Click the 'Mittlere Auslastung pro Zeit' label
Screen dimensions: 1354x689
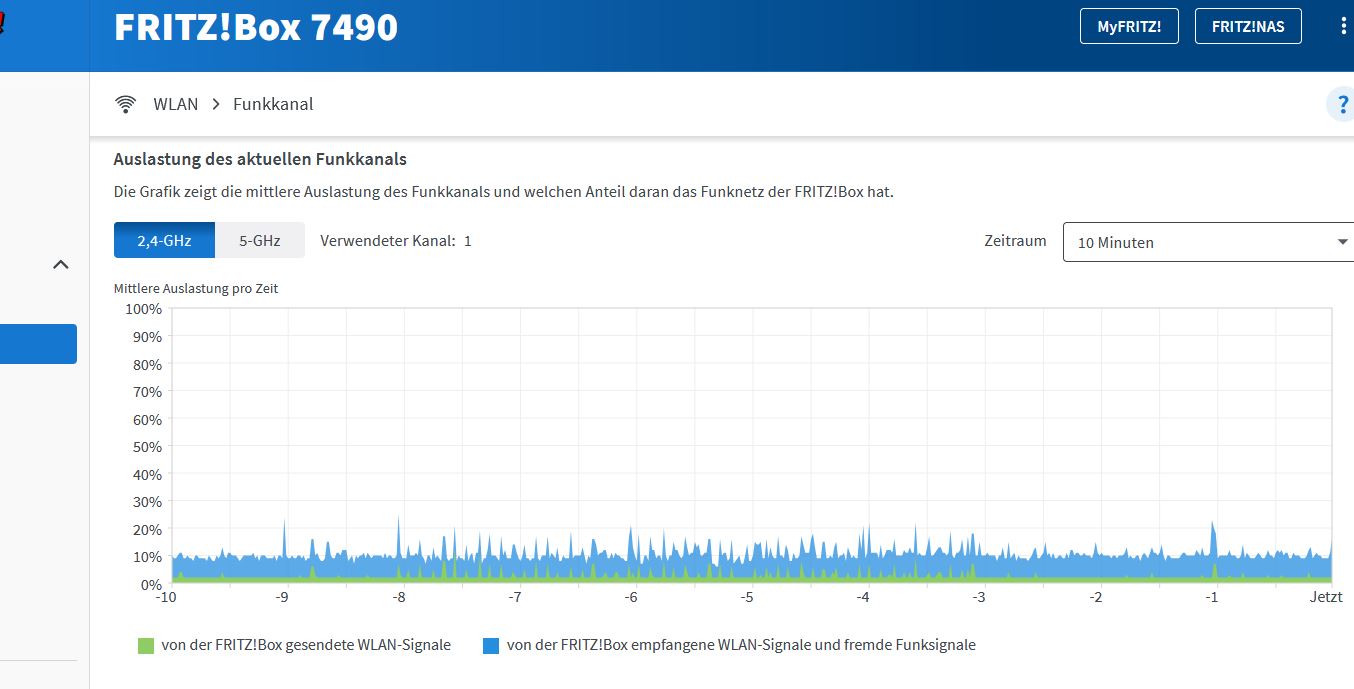pos(196,288)
